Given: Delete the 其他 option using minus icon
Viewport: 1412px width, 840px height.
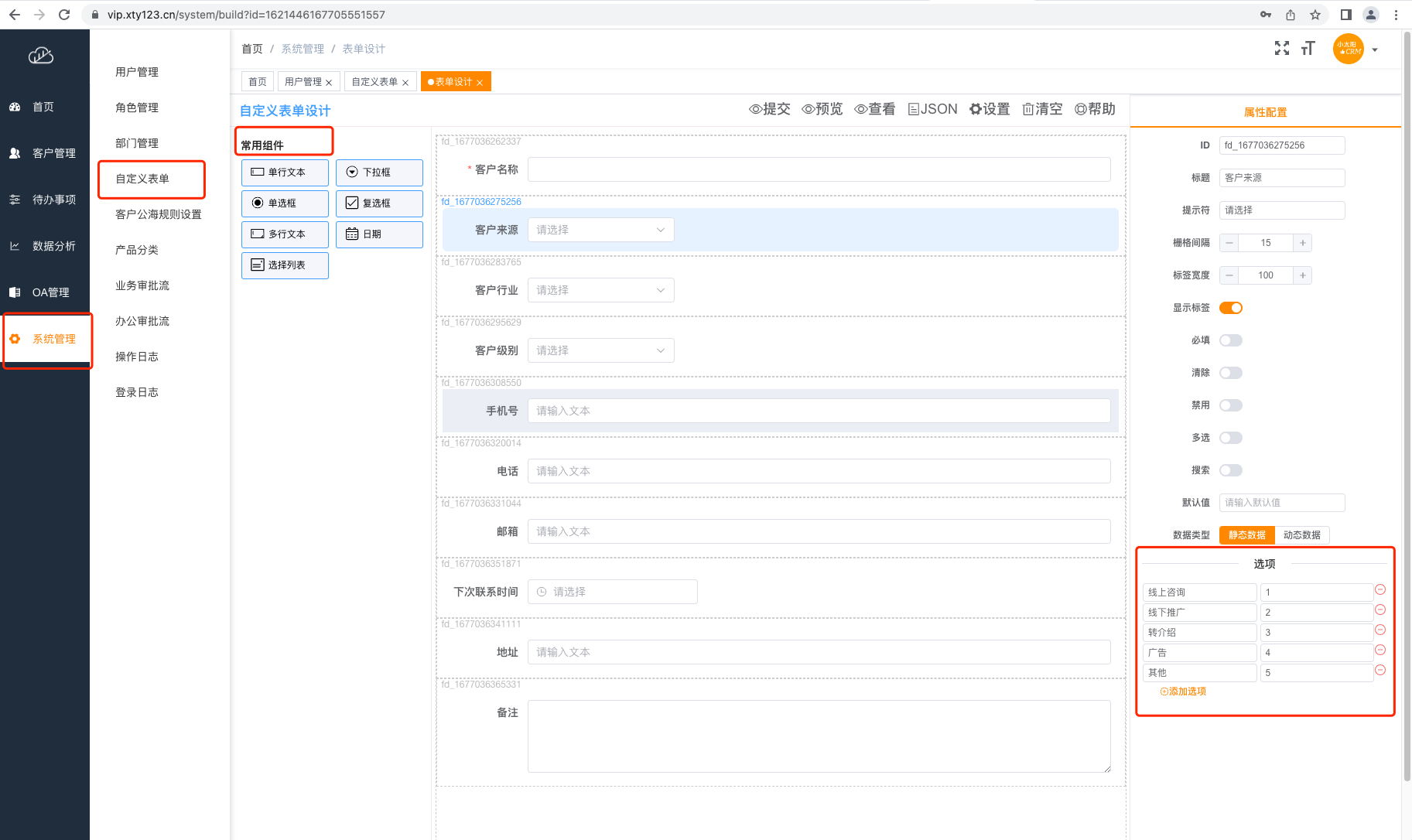Looking at the screenshot, I should [x=1380, y=671].
